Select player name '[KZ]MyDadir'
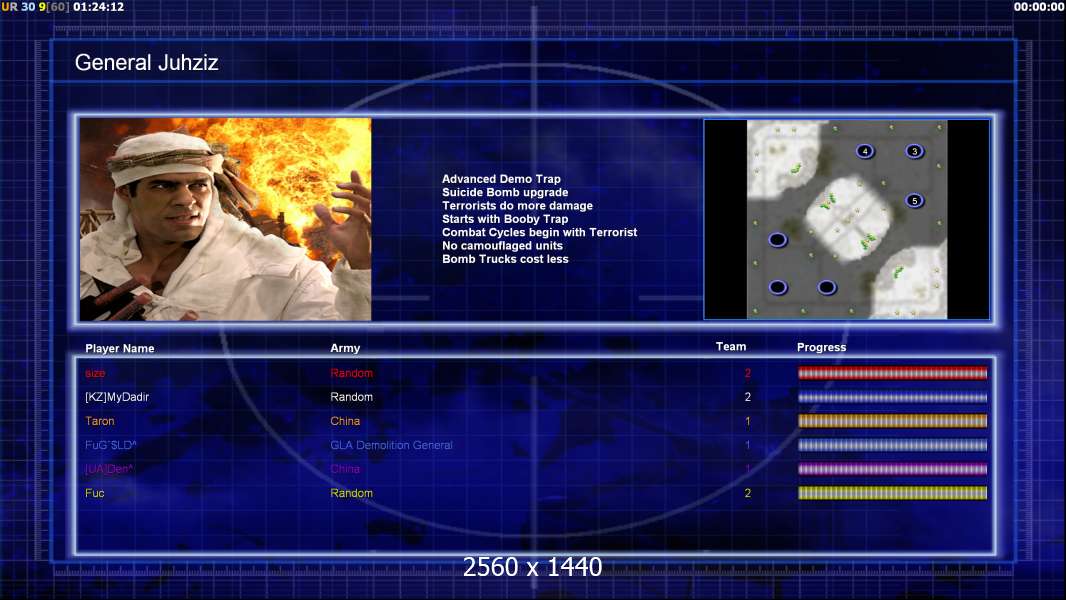Viewport: 1066px width, 600px height. [117, 397]
